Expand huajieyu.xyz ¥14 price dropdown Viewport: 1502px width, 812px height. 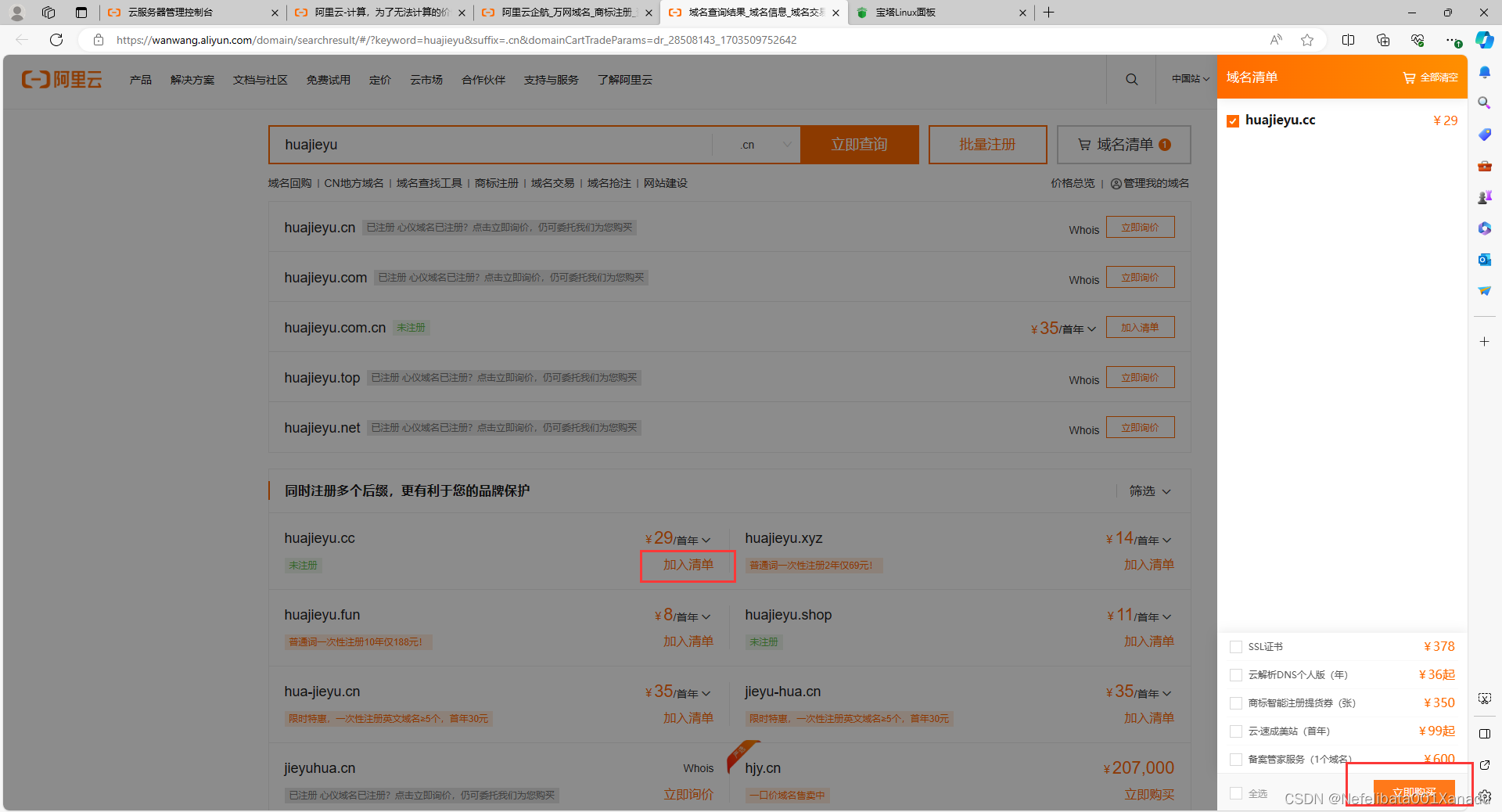(1167, 540)
